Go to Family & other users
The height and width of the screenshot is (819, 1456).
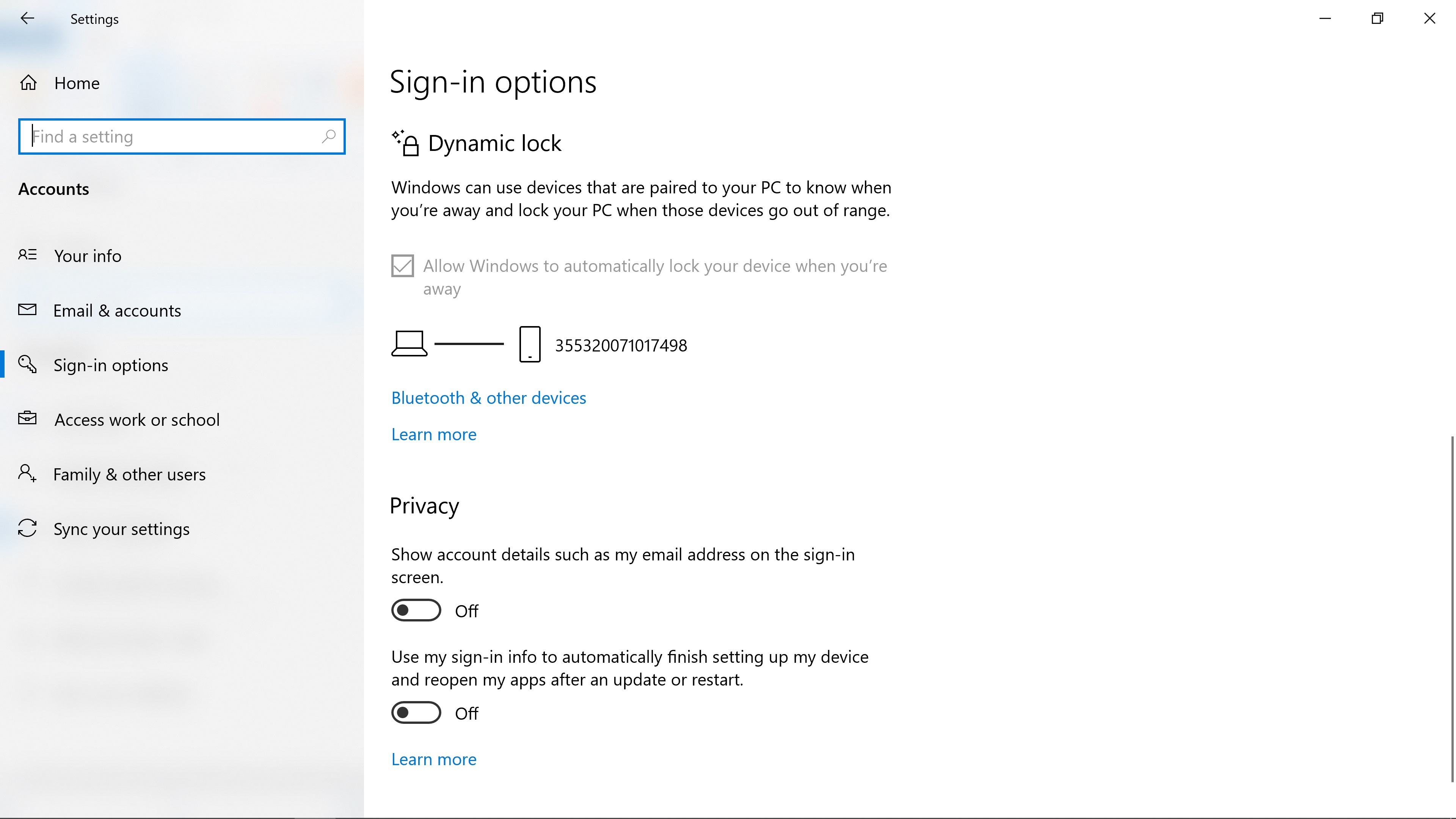tap(129, 474)
